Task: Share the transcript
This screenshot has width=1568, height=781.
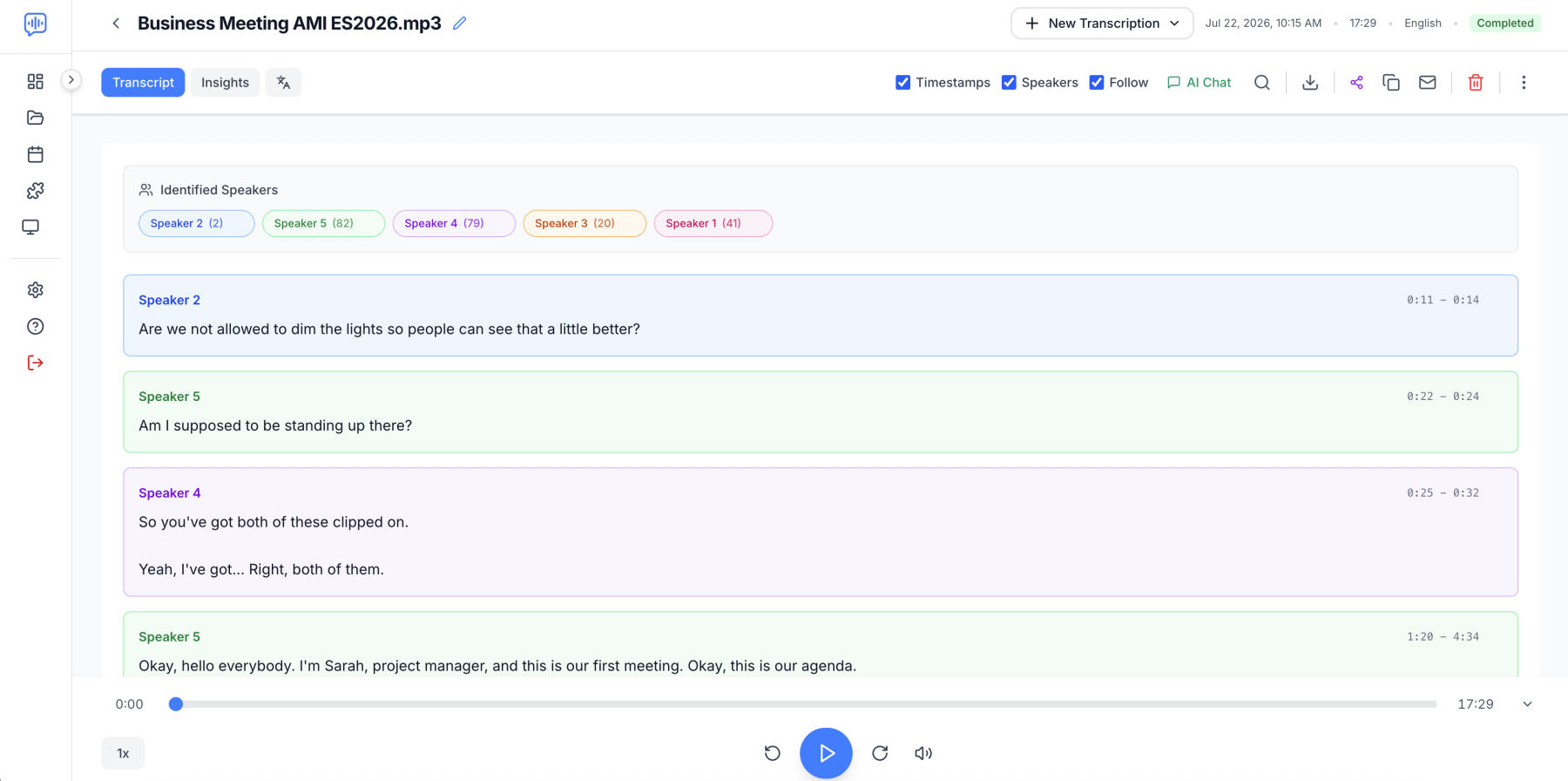Action: click(1356, 83)
